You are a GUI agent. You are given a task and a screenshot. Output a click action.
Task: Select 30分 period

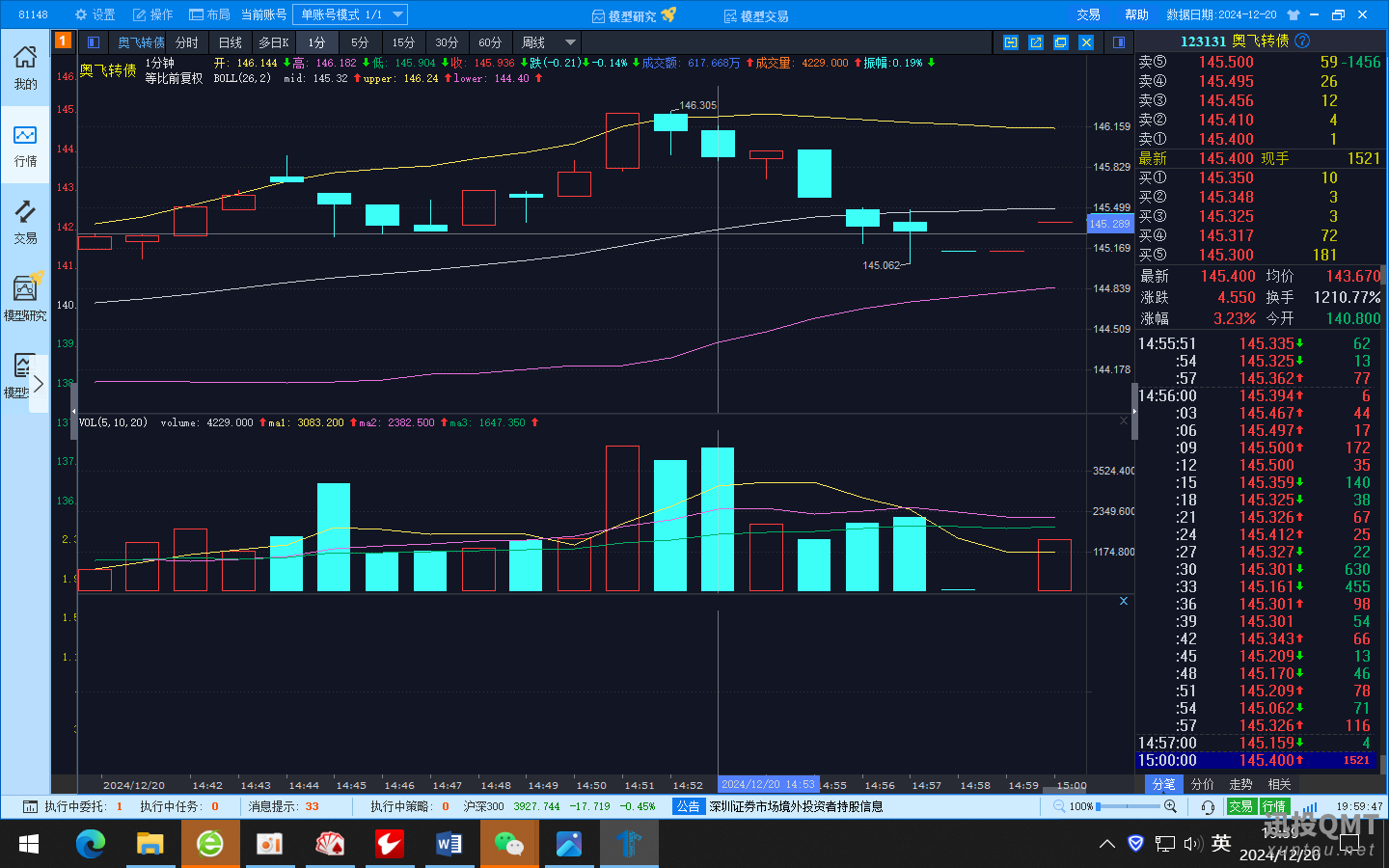click(x=447, y=42)
